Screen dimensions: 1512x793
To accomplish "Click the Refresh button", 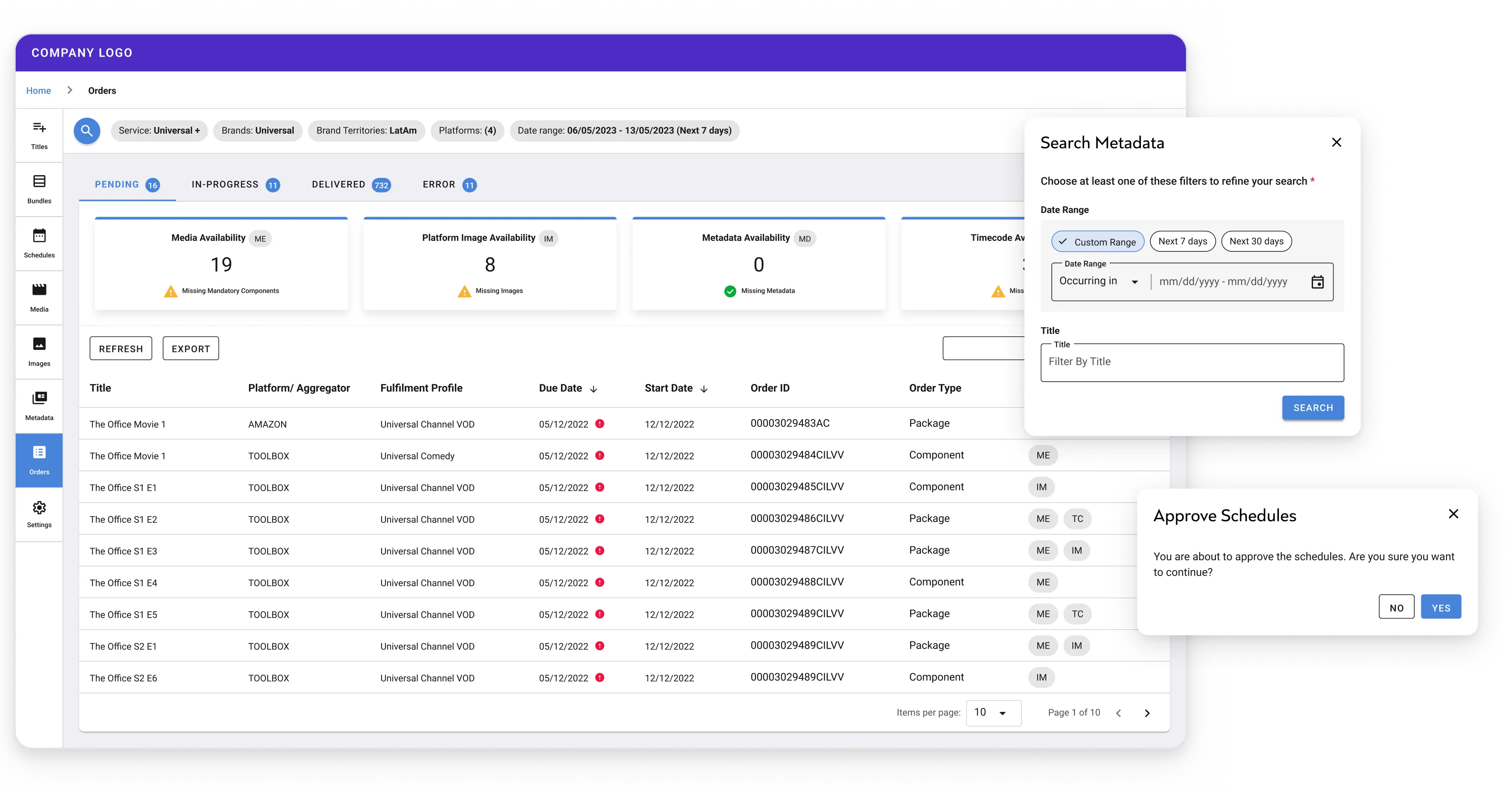I will 121,348.
